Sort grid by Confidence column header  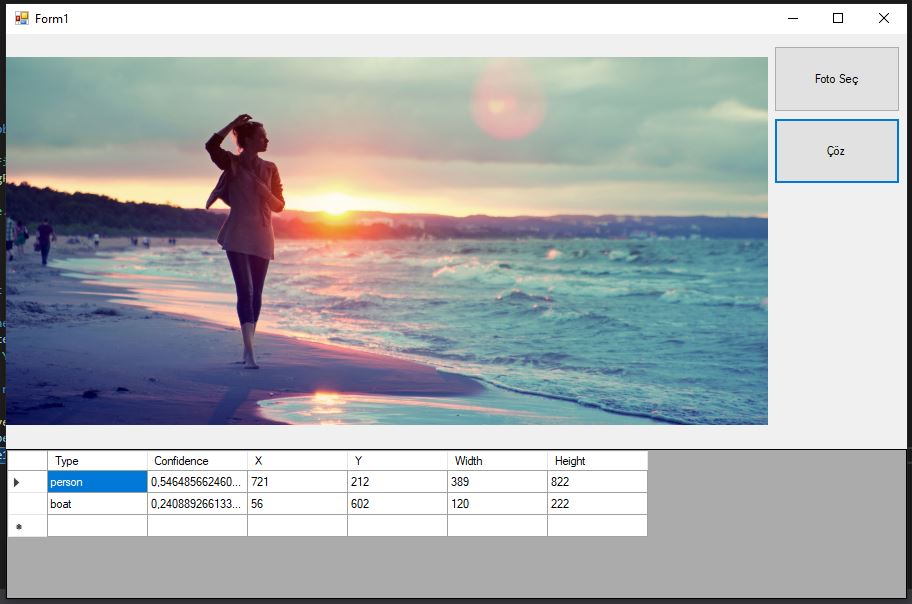tap(197, 461)
